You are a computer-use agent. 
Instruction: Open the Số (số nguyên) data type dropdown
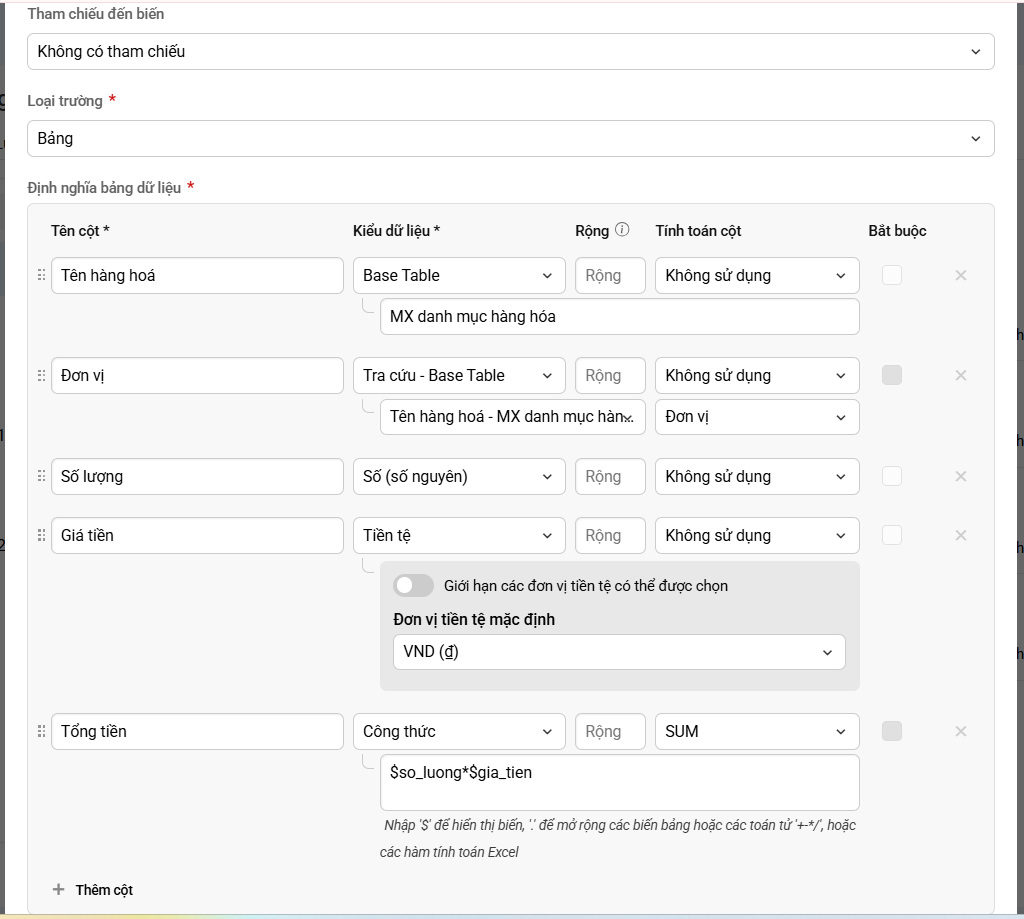coord(459,476)
